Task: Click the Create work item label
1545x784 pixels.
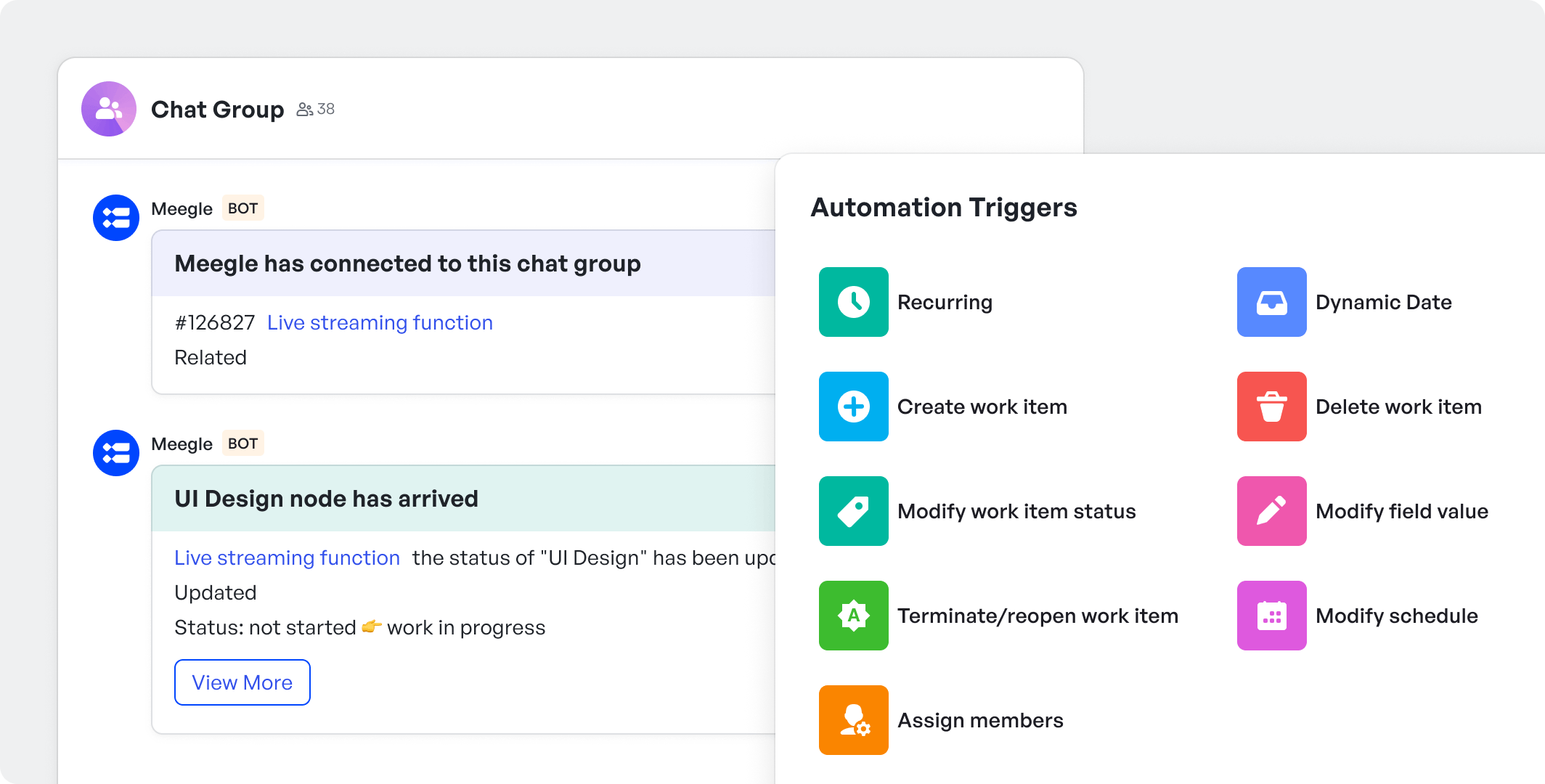Action: [x=982, y=407]
